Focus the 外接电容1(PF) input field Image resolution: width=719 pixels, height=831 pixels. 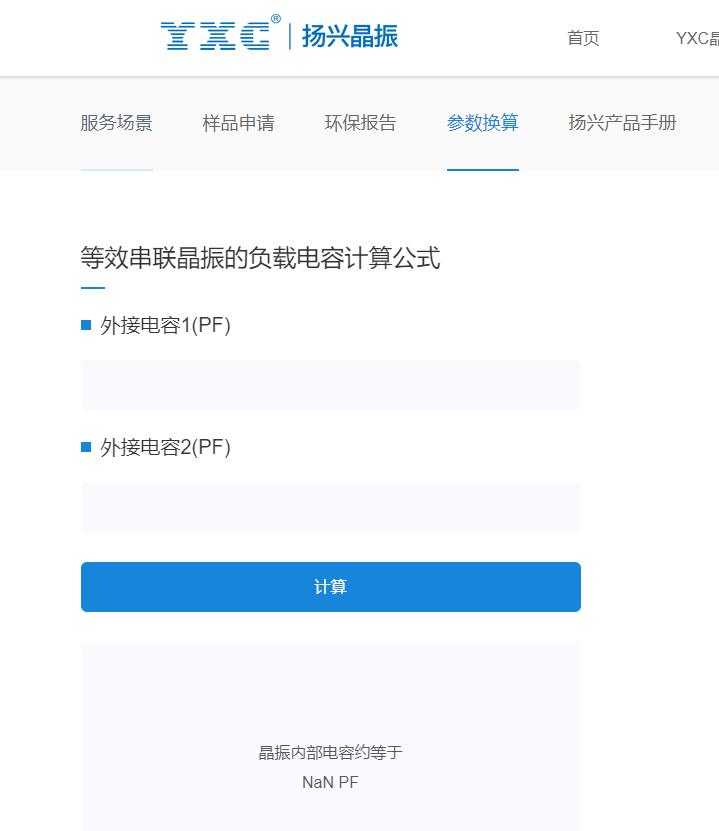(x=330, y=385)
